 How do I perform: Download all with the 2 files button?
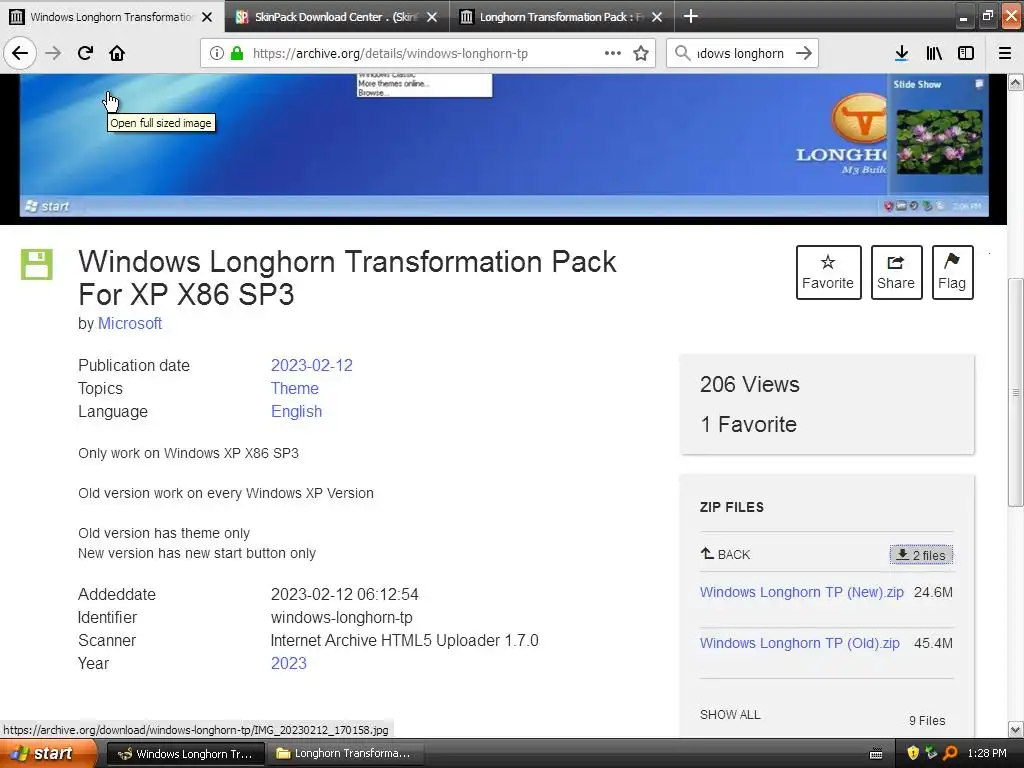(921, 554)
